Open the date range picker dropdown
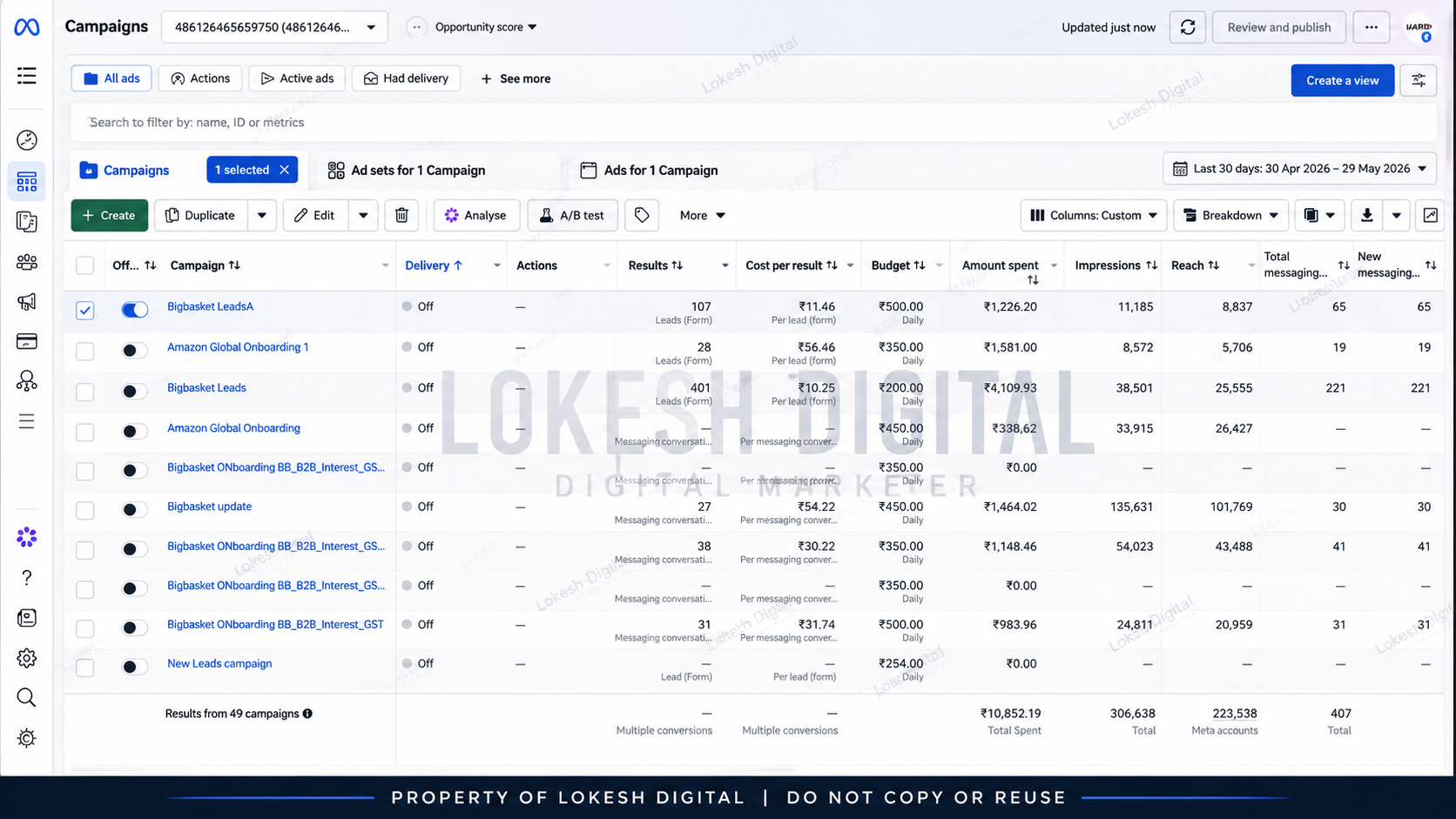Viewport: 1456px width, 819px height. 1300,169
